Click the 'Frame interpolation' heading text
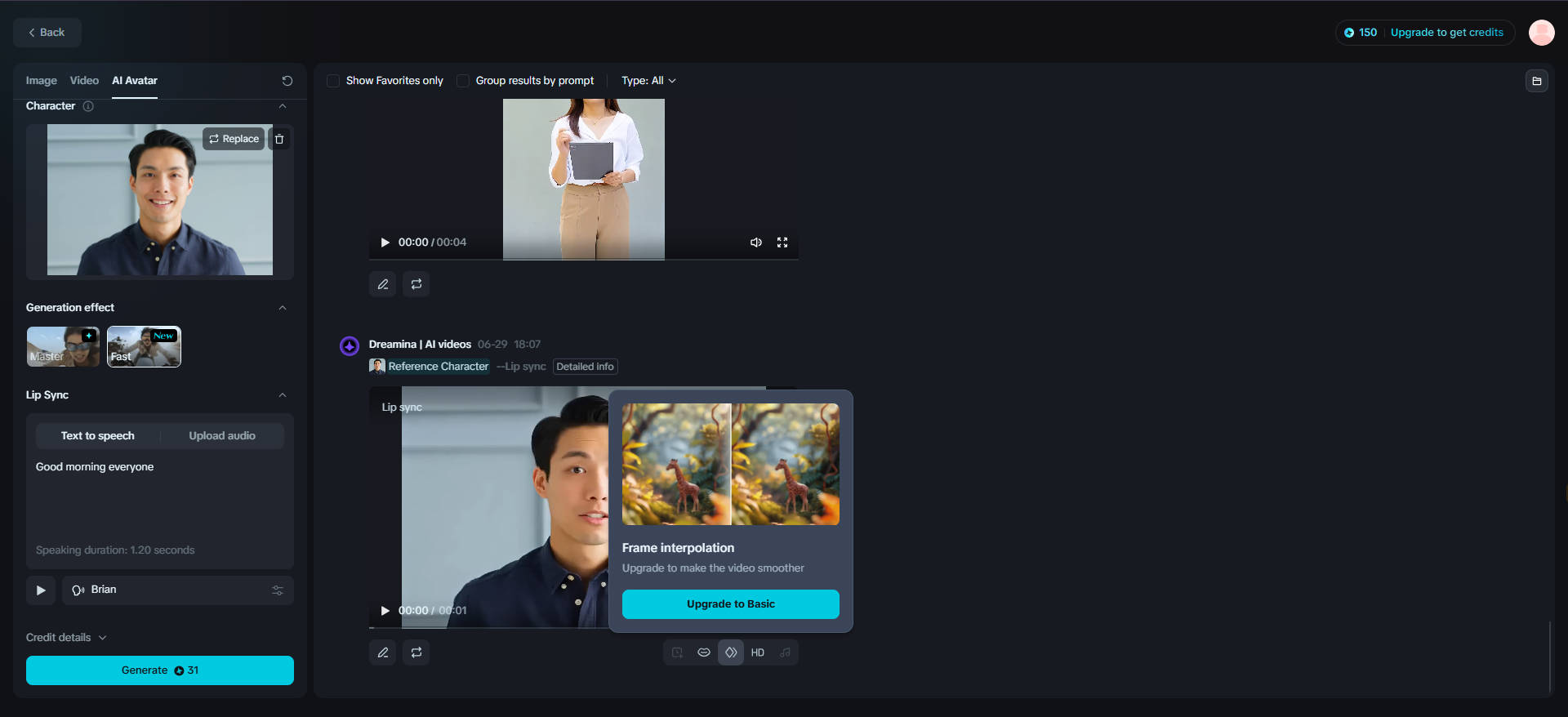This screenshot has width=1568, height=717. tap(678, 548)
